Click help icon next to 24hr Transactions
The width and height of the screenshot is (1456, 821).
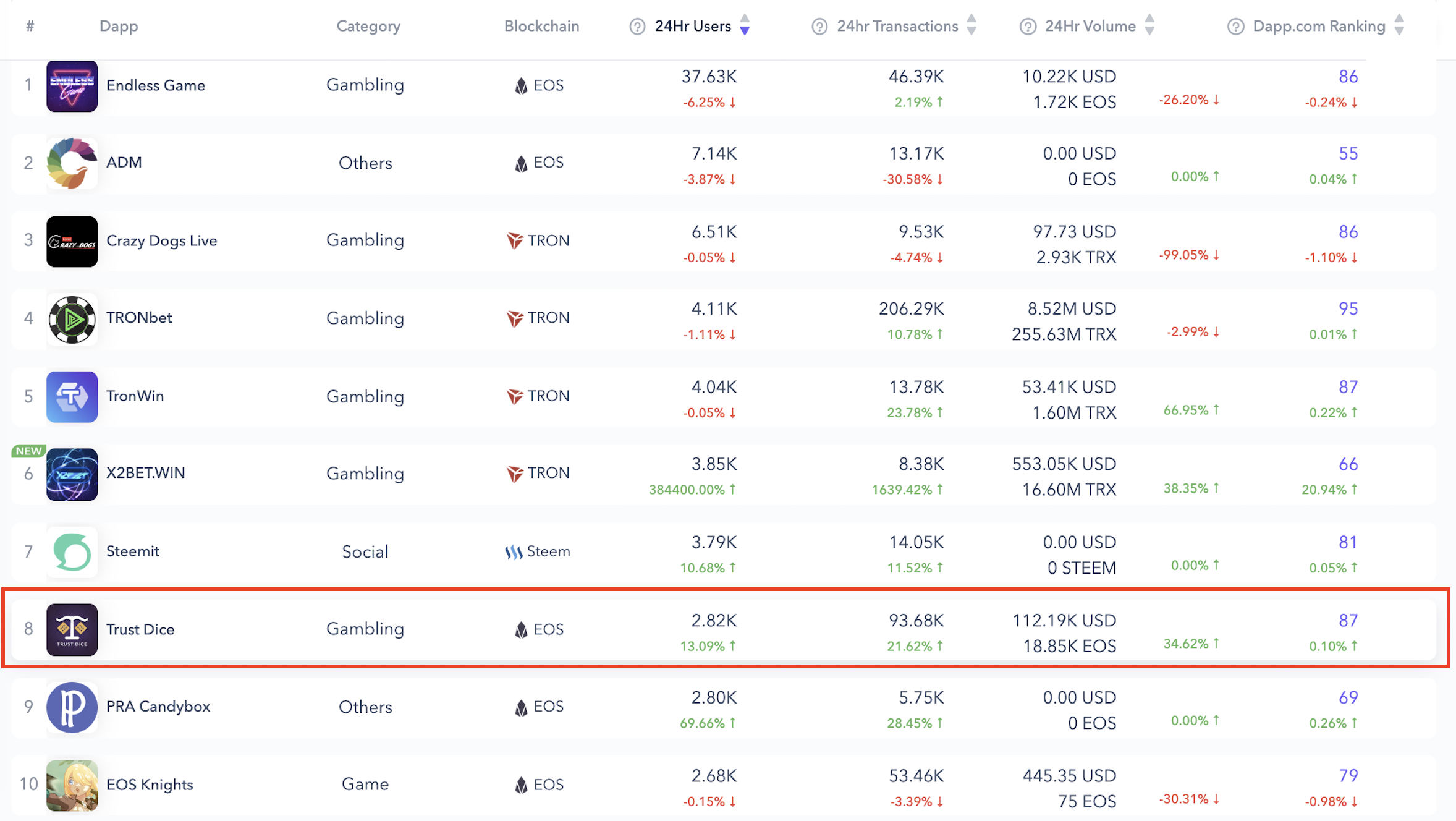pos(819,27)
